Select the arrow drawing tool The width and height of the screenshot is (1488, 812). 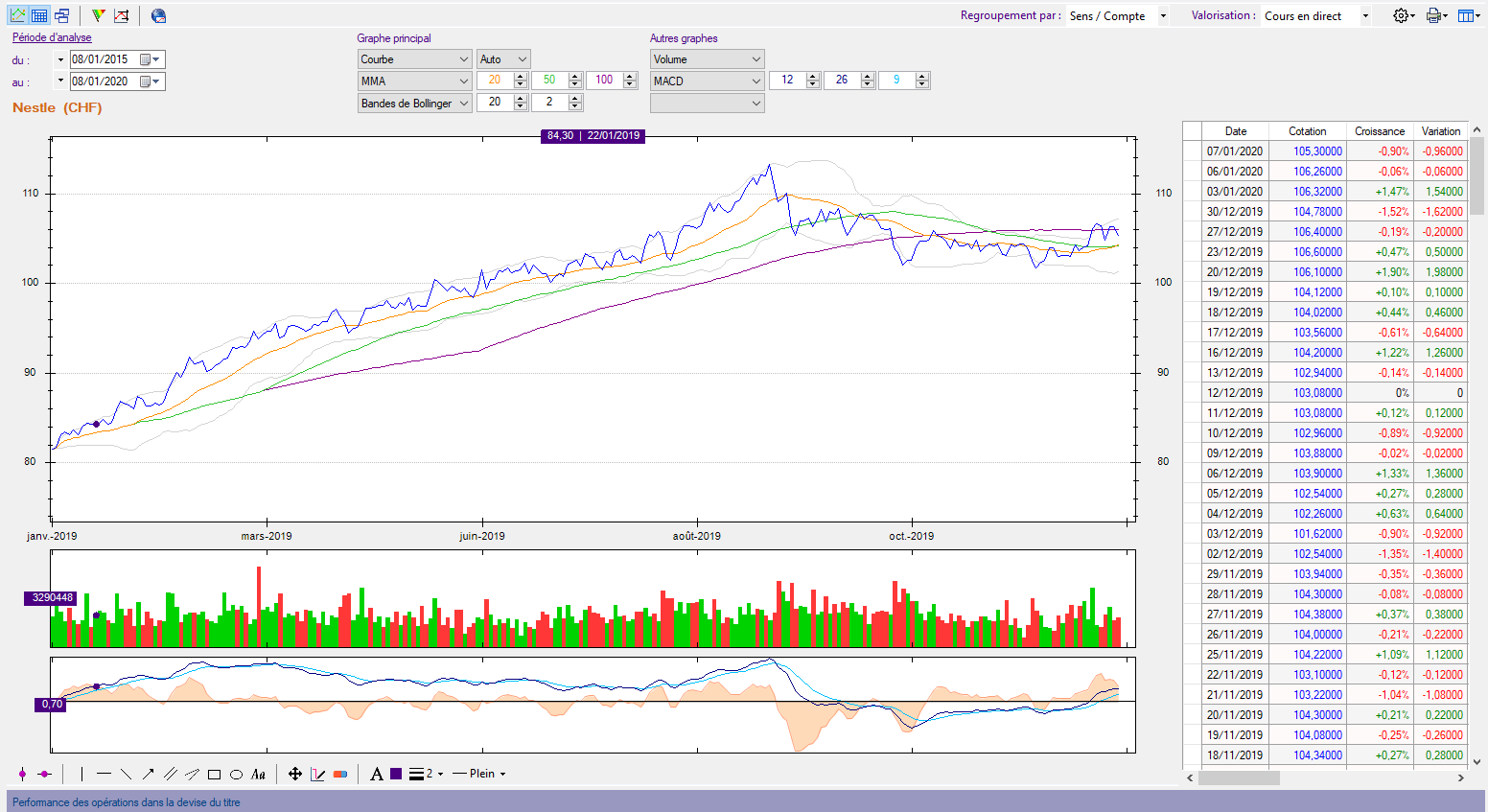149,774
